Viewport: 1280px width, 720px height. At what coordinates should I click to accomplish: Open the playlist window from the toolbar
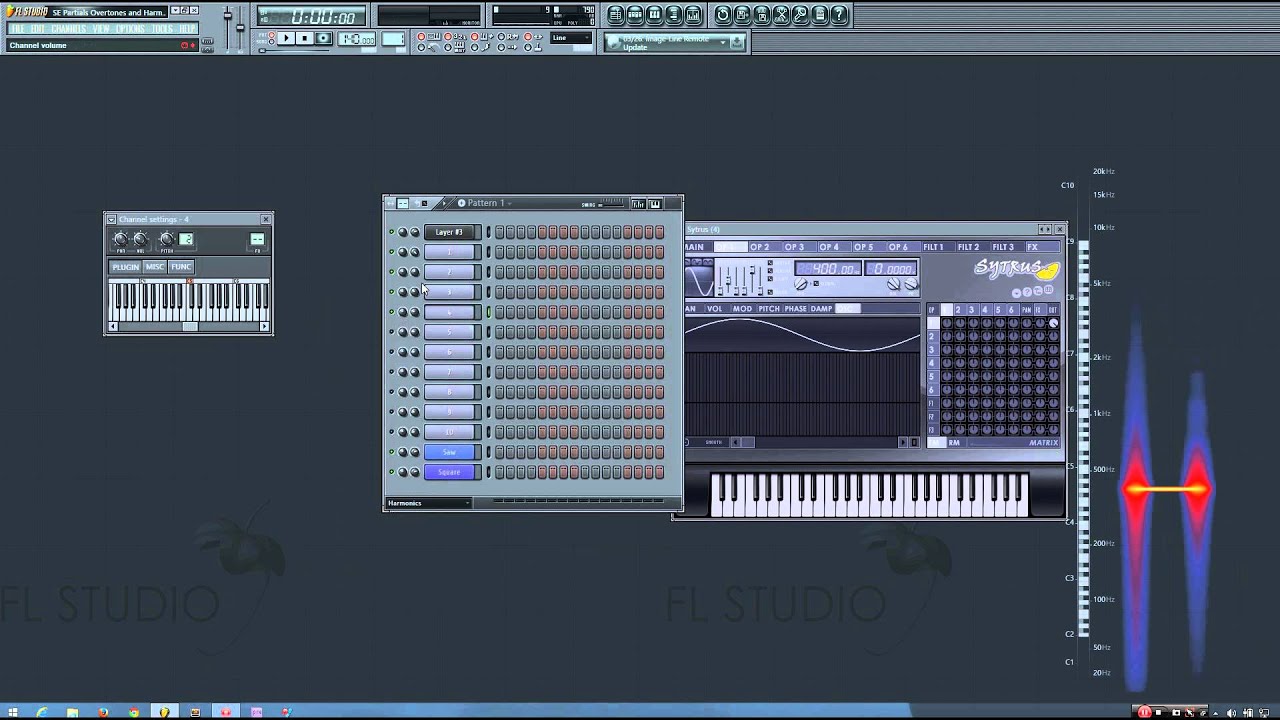click(x=616, y=15)
